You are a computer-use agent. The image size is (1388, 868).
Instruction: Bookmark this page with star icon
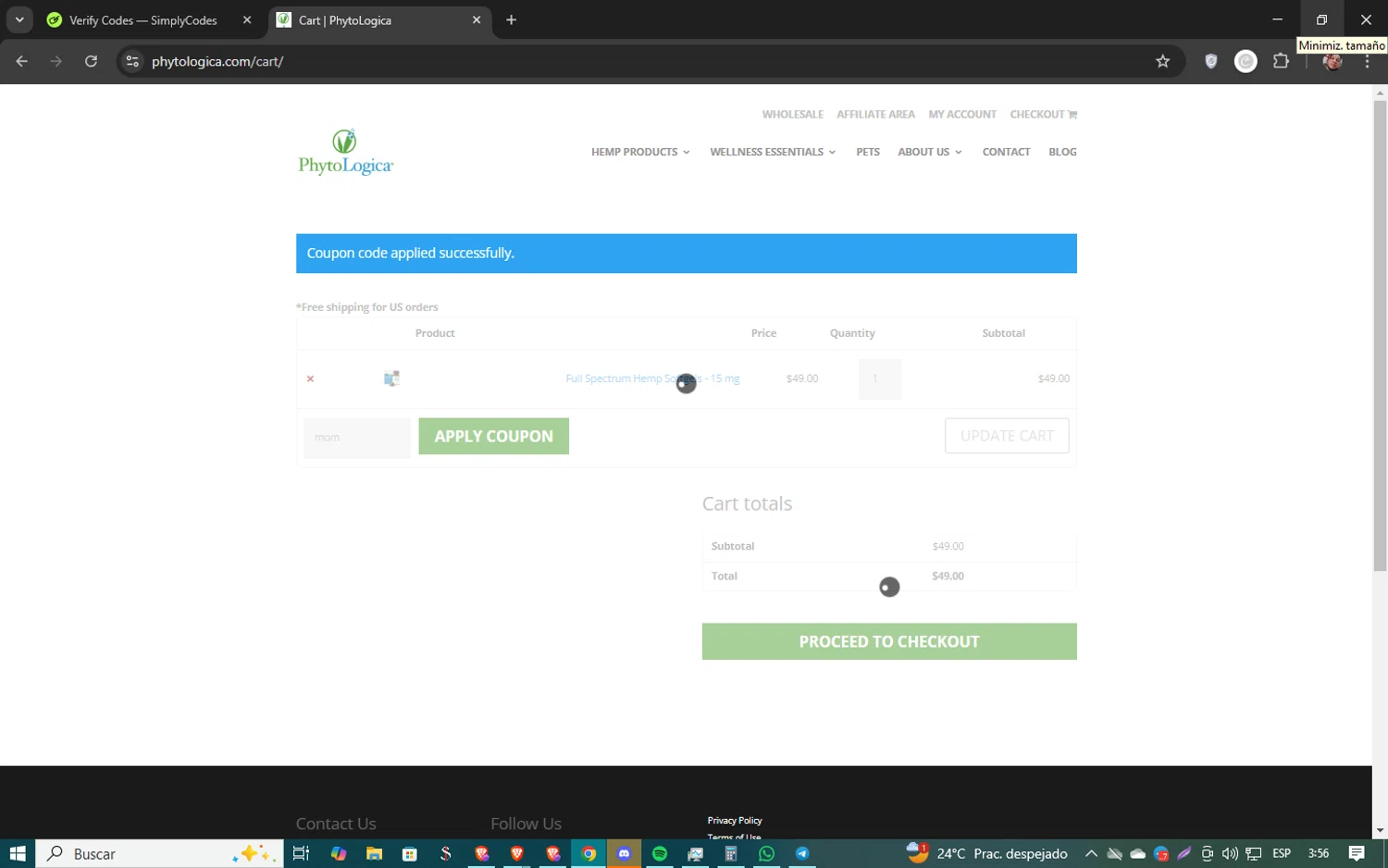(1162, 61)
